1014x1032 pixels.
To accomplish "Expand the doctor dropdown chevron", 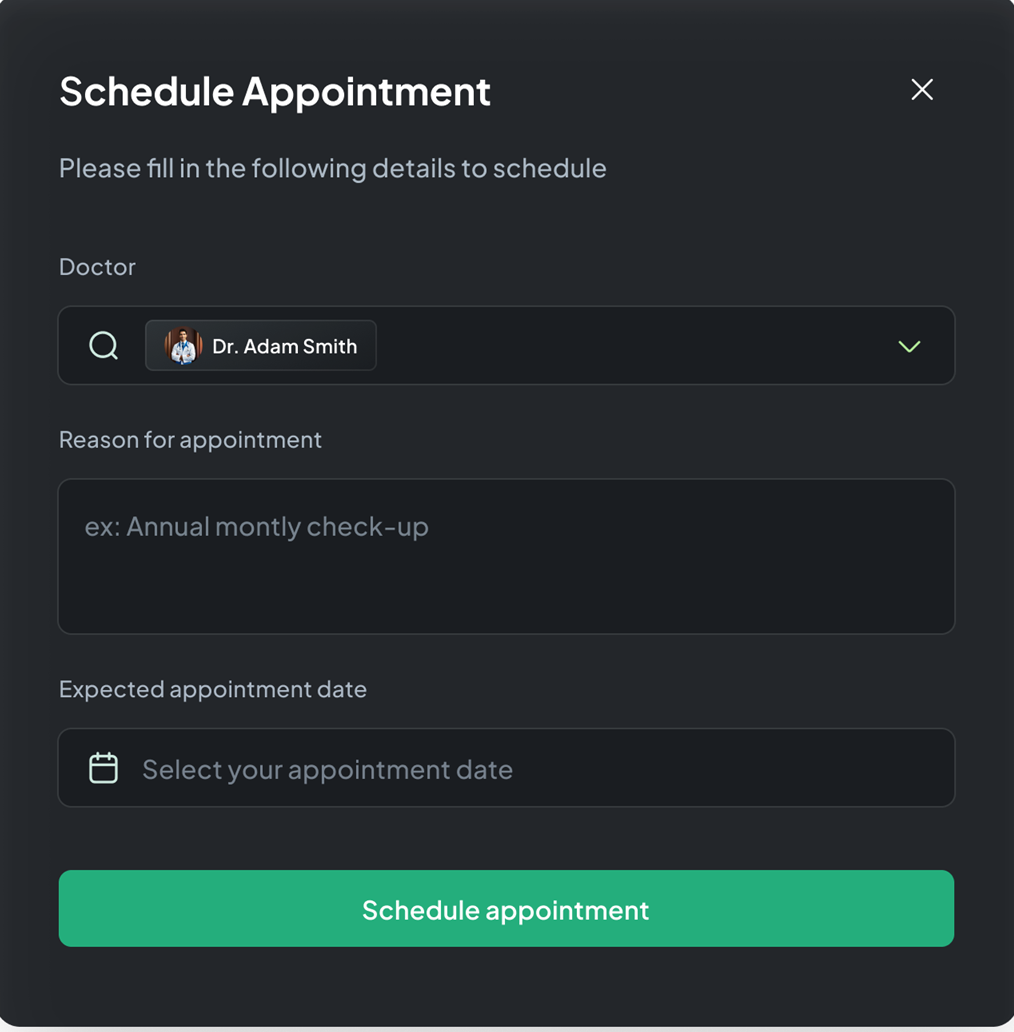I will pyautogui.click(x=909, y=347).
